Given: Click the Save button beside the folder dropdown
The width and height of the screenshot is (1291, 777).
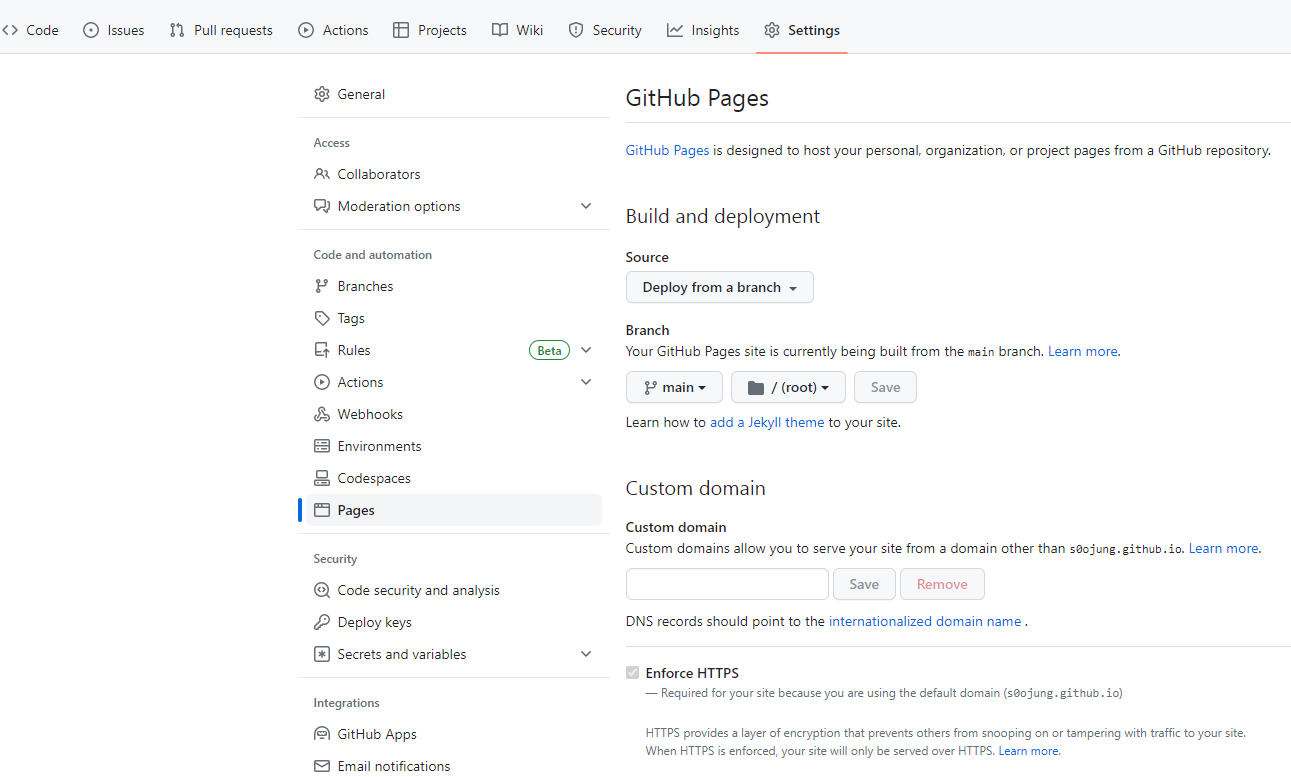Looking at the screenshot, I should point(885,387).
